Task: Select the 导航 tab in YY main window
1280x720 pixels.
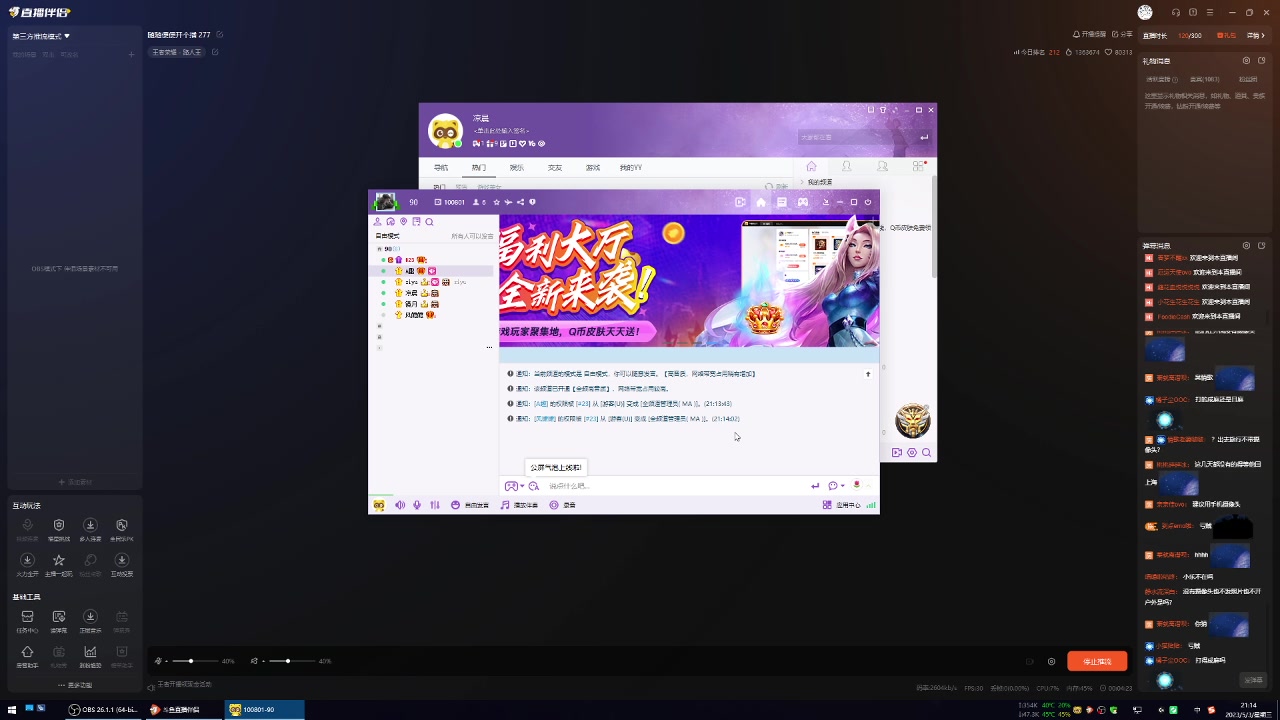Action: [x=441, y=168]
